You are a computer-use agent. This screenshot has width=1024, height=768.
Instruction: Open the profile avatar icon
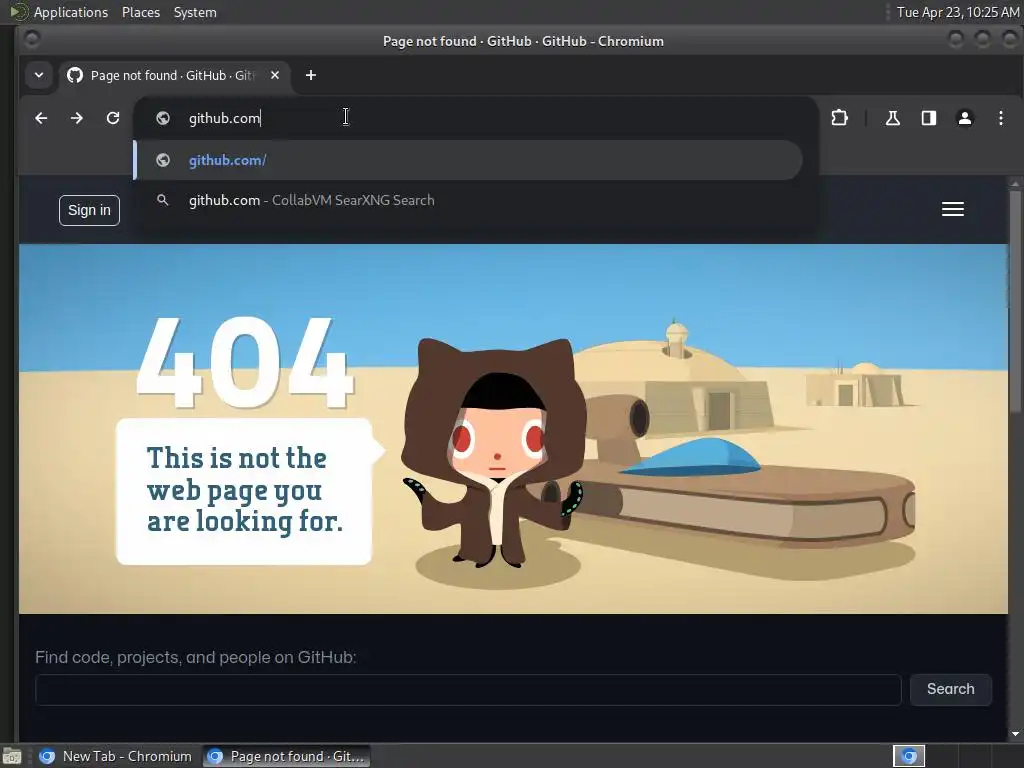coord(965,118)
